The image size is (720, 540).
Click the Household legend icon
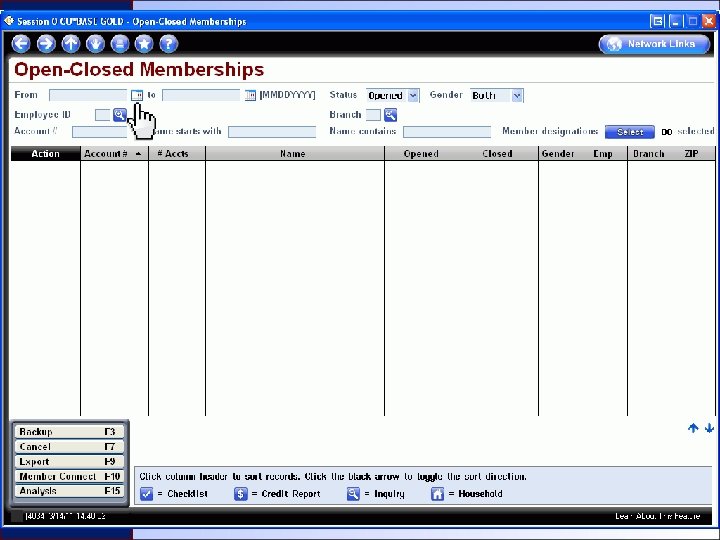pyautogui.click(x=438, y=494)
